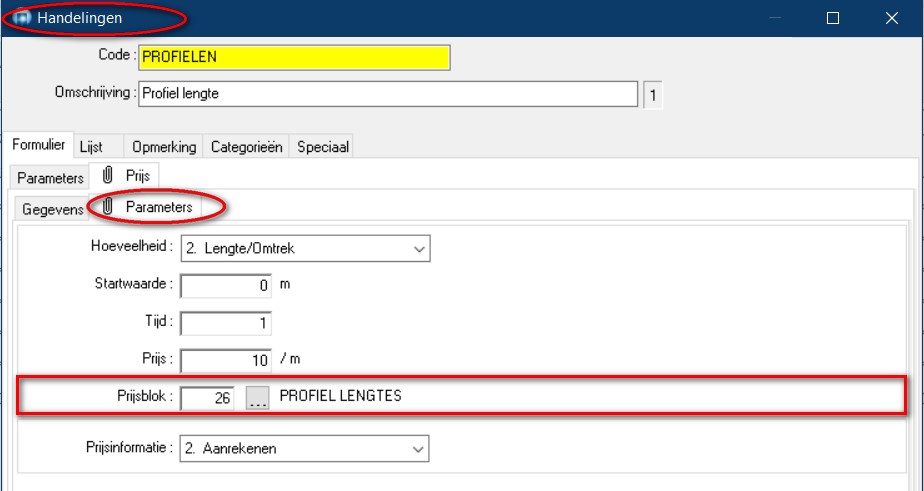
Task: Click the paperclip icon beside Gegevens tab
Action: pos(107,207)
